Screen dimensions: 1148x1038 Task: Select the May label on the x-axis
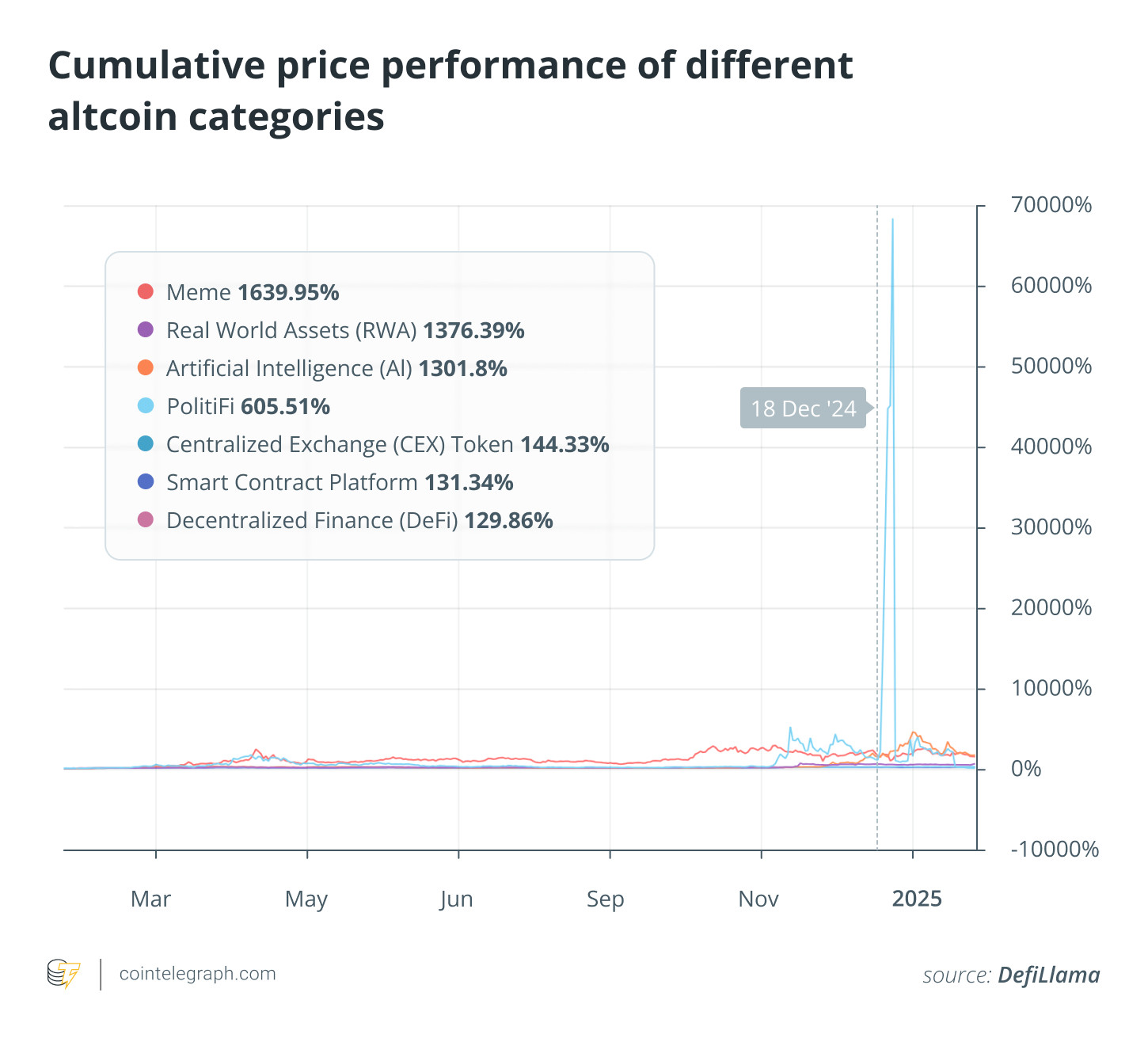pyautogui.click(x=306, y=899)
